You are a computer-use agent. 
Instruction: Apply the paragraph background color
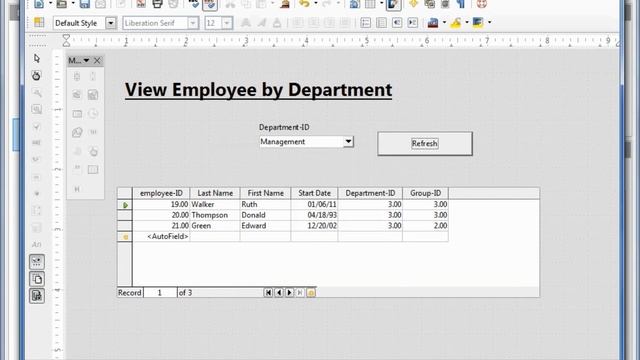click(478, 22)
